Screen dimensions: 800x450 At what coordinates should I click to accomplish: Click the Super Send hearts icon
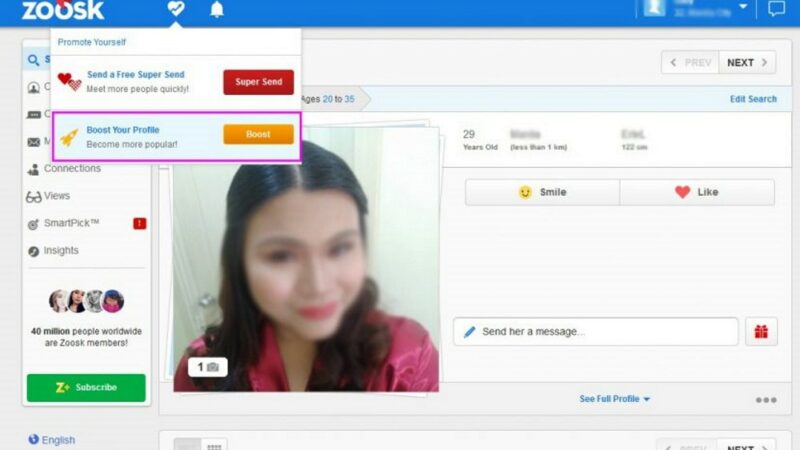[x=69, y=82]
